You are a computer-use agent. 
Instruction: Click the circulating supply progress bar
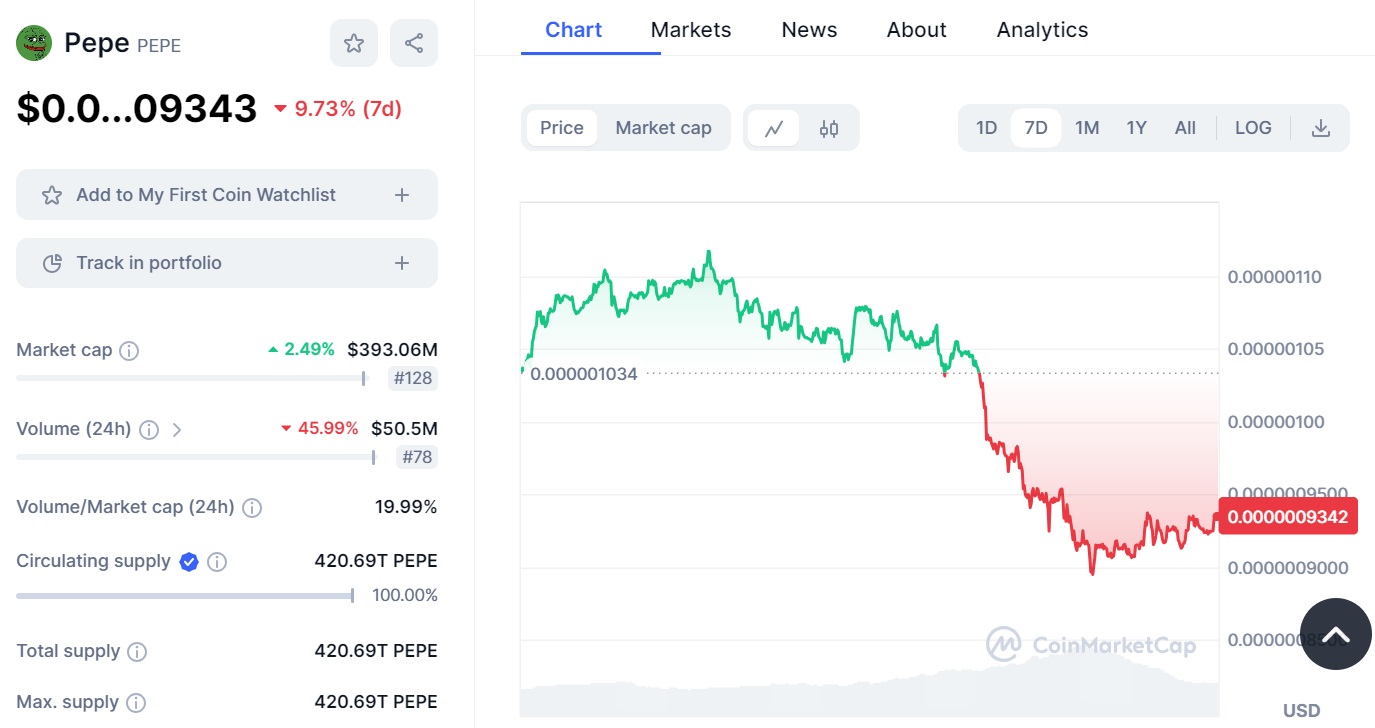tap(185, 596)
